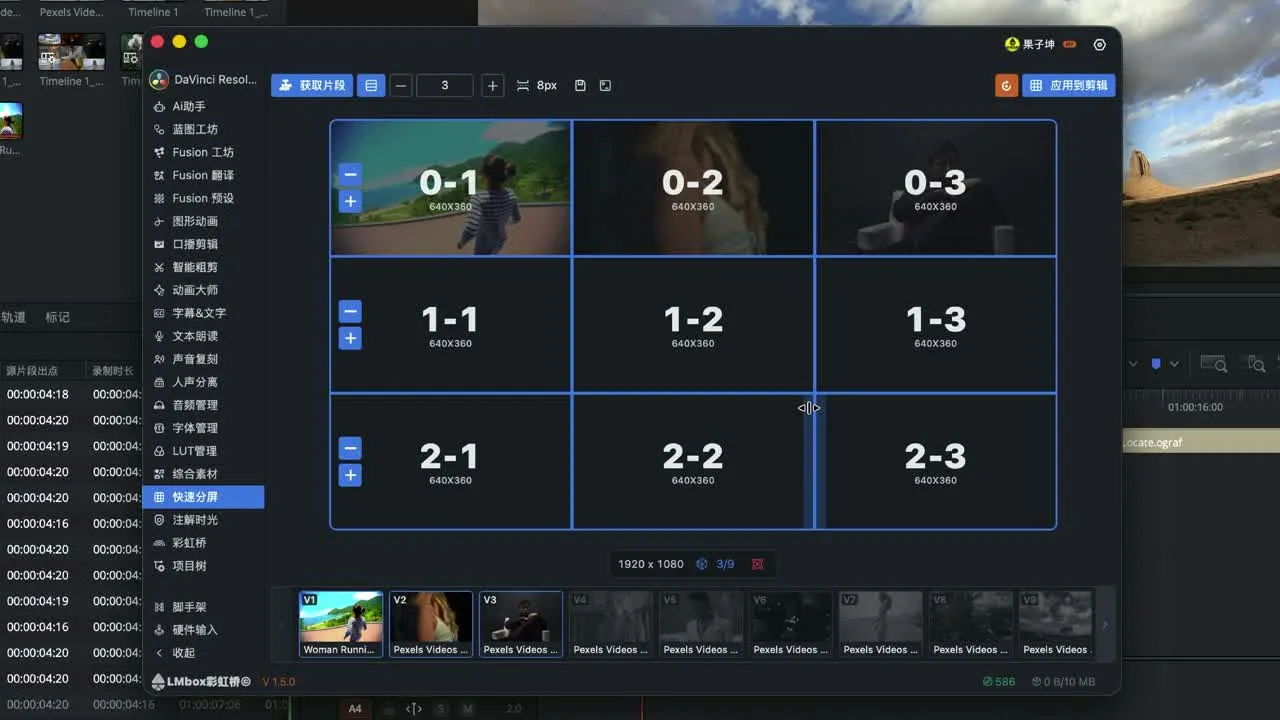
Task: Open settings gear in window title bar
Action: pyautogui.click(x=1100, y=45)
